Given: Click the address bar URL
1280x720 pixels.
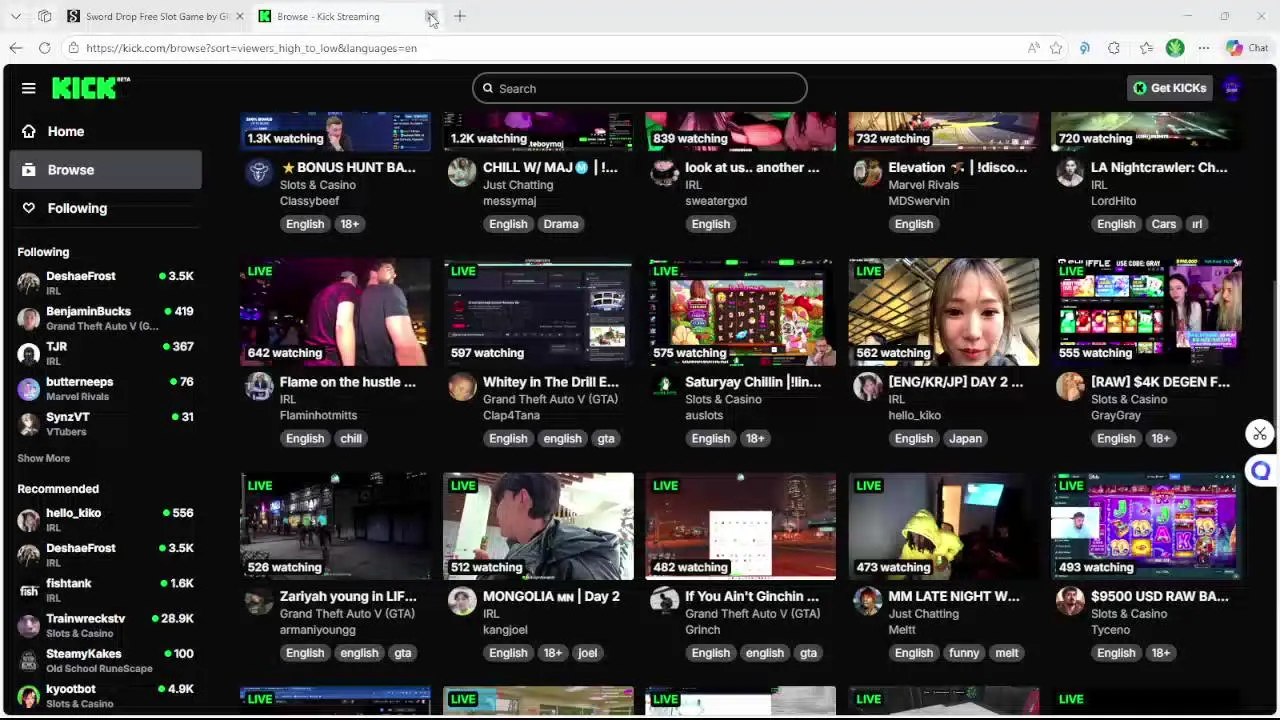Looking at the screenshot, I should click(x=251, y=48).
